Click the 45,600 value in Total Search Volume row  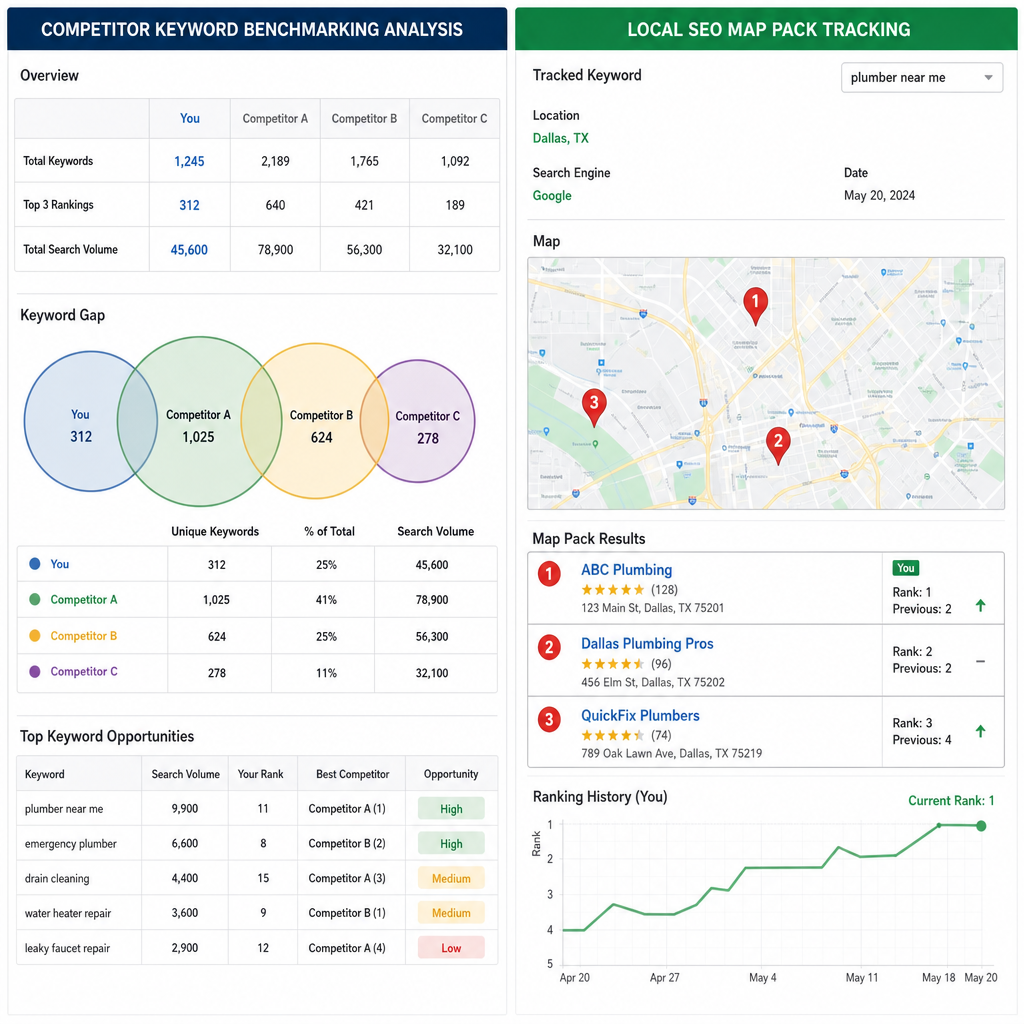point(189,249)
